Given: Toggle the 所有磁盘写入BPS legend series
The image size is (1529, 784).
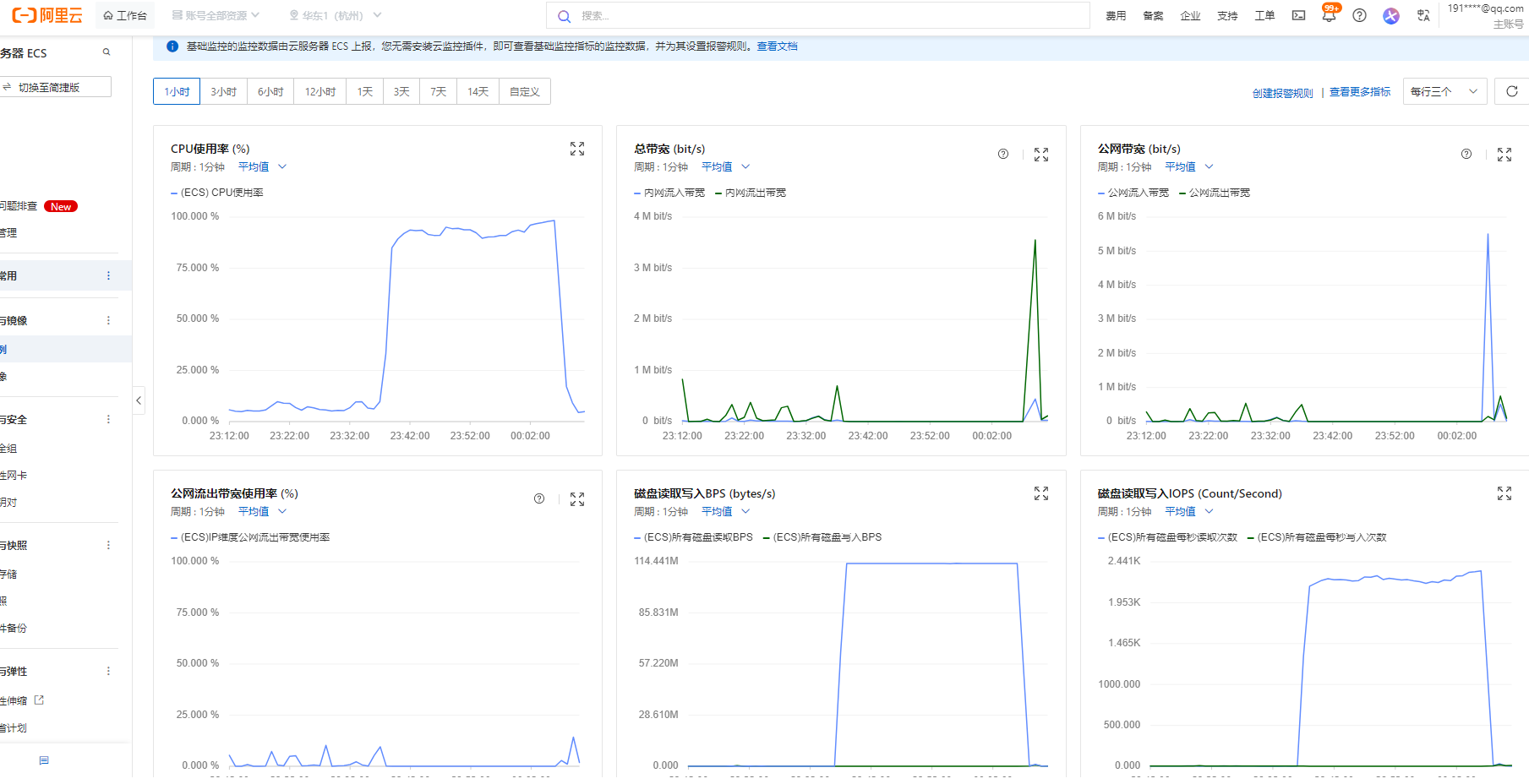Looking at the screenshot, I should click(x=822, y=537).
